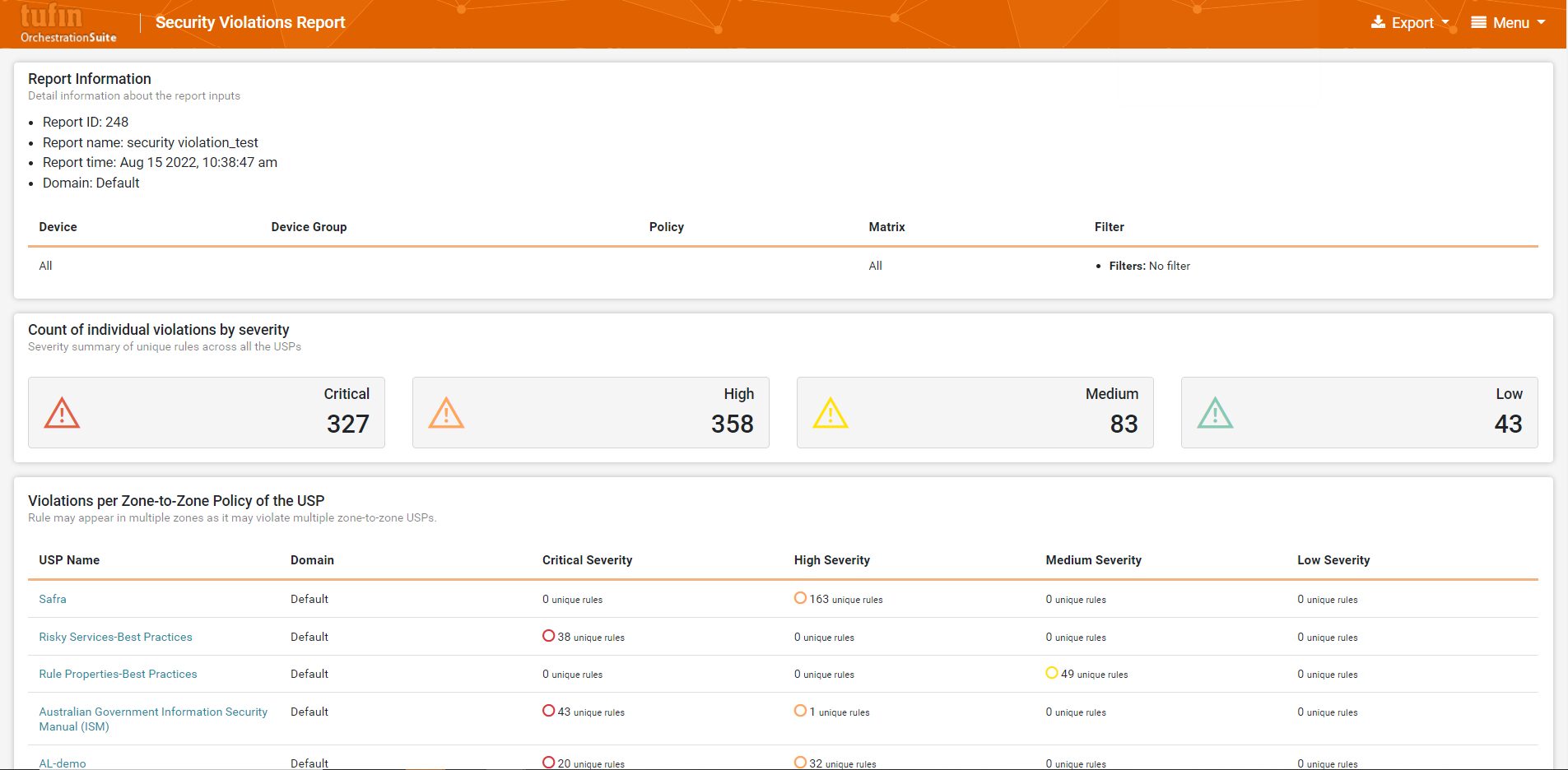1568x770 pixels.
Task: Open the Risky Services-Best Practices link
Action: coord(115,637)
